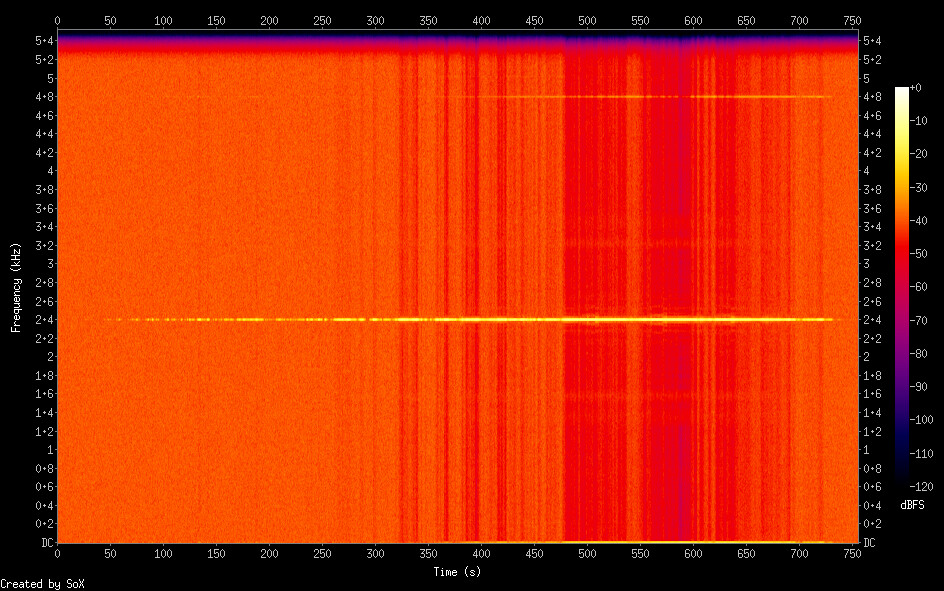
Task: Click the dBFS label under the color scale
Action: [911, 504]
